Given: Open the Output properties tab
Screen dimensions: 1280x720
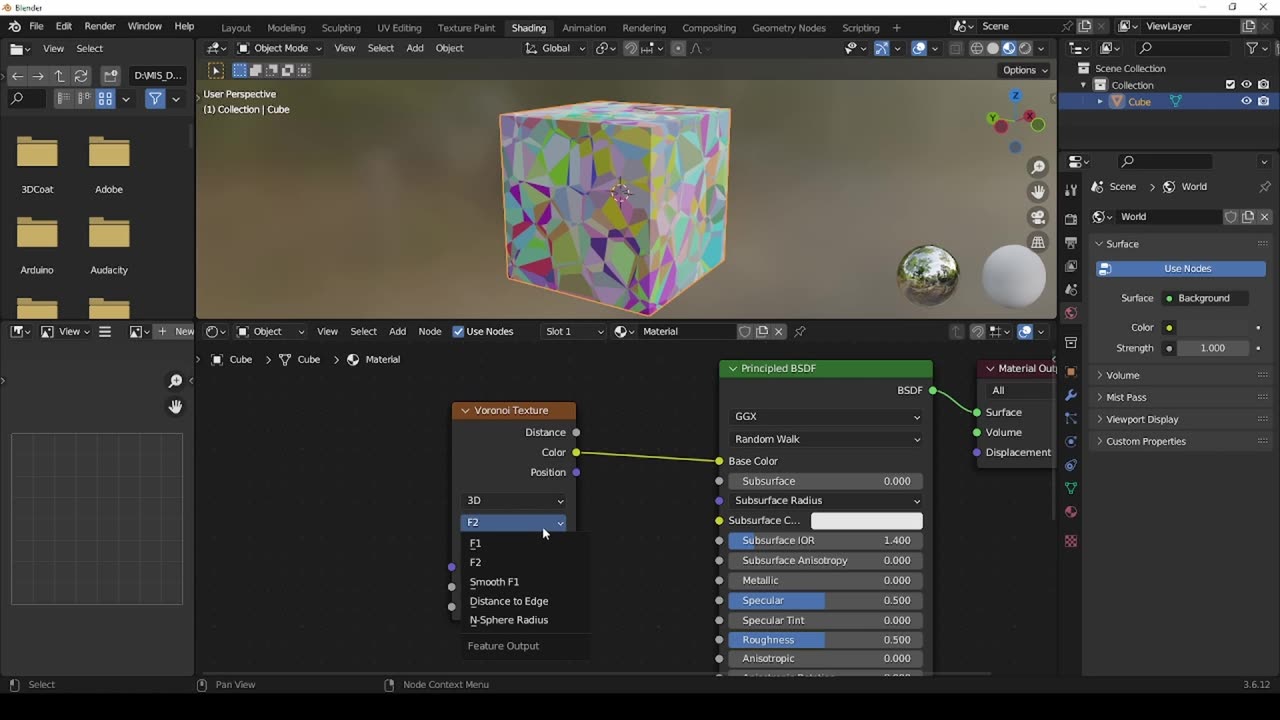Looking at the screenshot, I should click(x=1071, y=243).
